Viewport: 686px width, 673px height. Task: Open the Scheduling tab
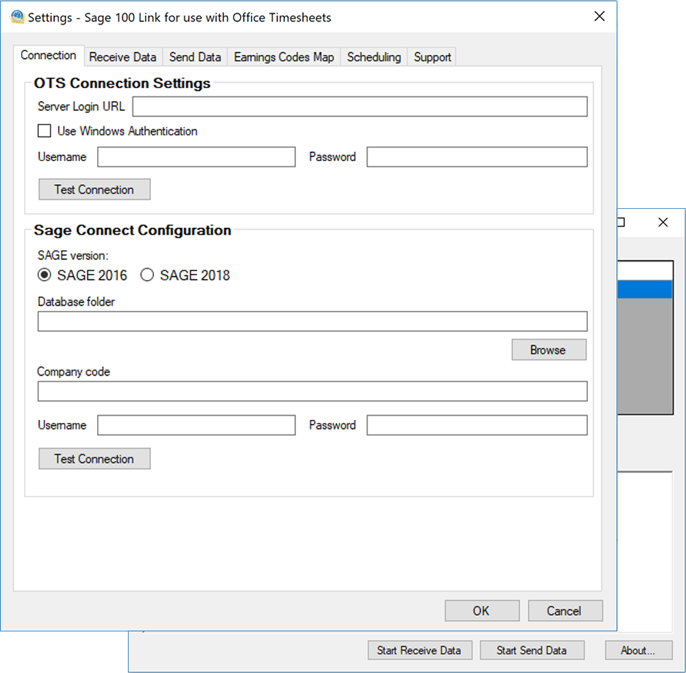point(374,57)
